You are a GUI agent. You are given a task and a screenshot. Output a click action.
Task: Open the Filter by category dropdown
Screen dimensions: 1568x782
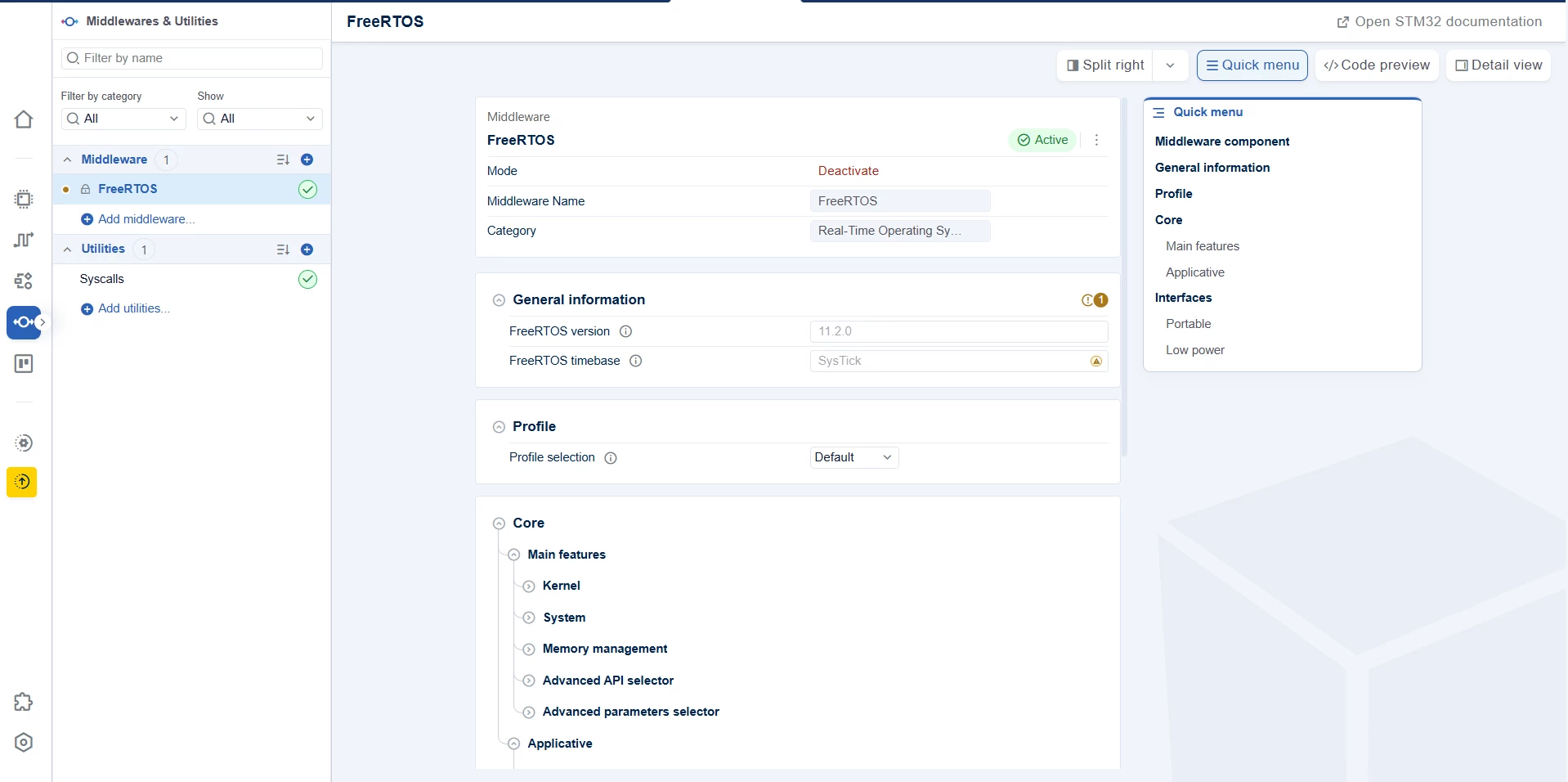[x=123, y=119]
